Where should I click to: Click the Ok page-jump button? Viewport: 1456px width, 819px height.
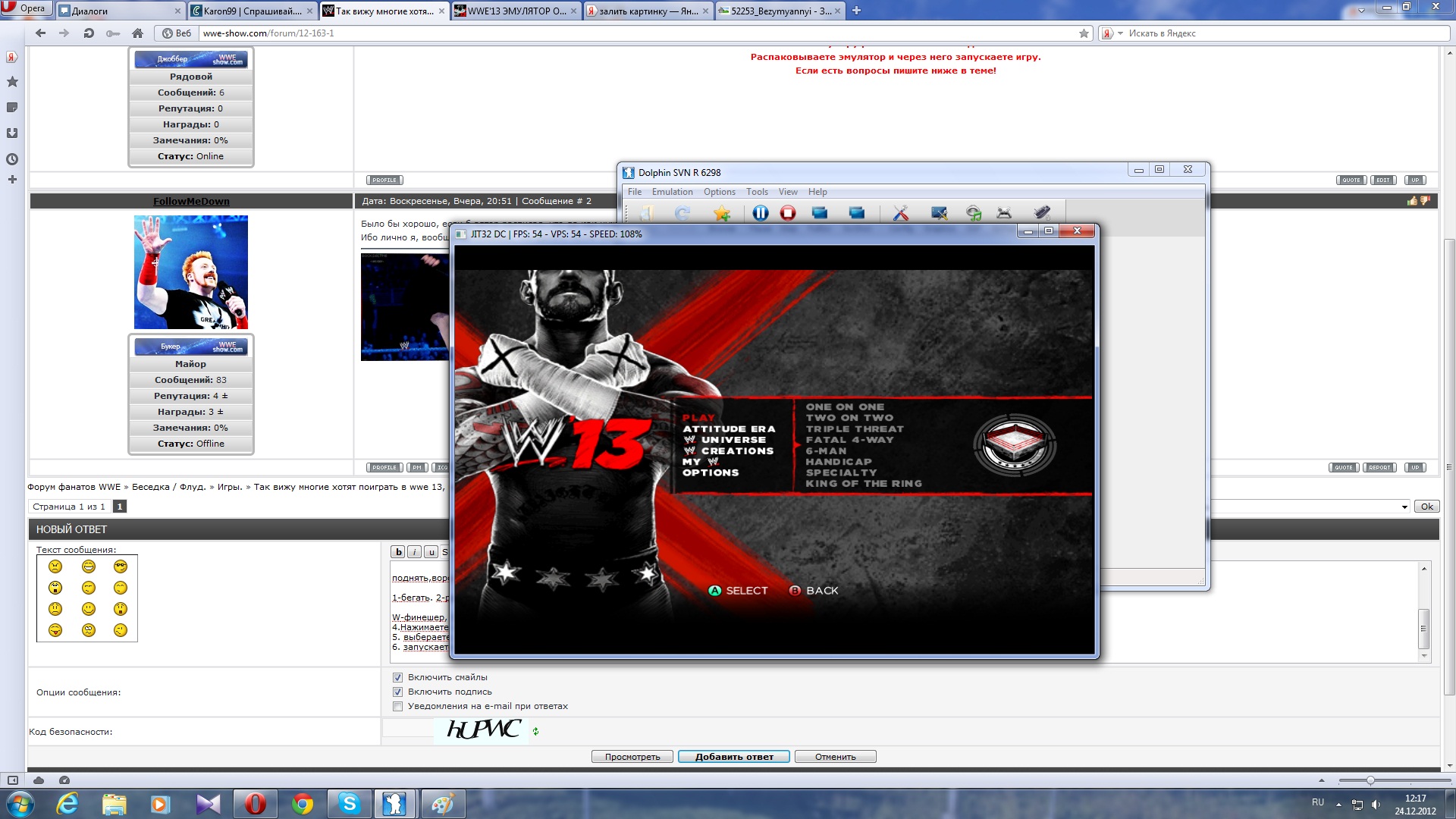click(1426, 507)
